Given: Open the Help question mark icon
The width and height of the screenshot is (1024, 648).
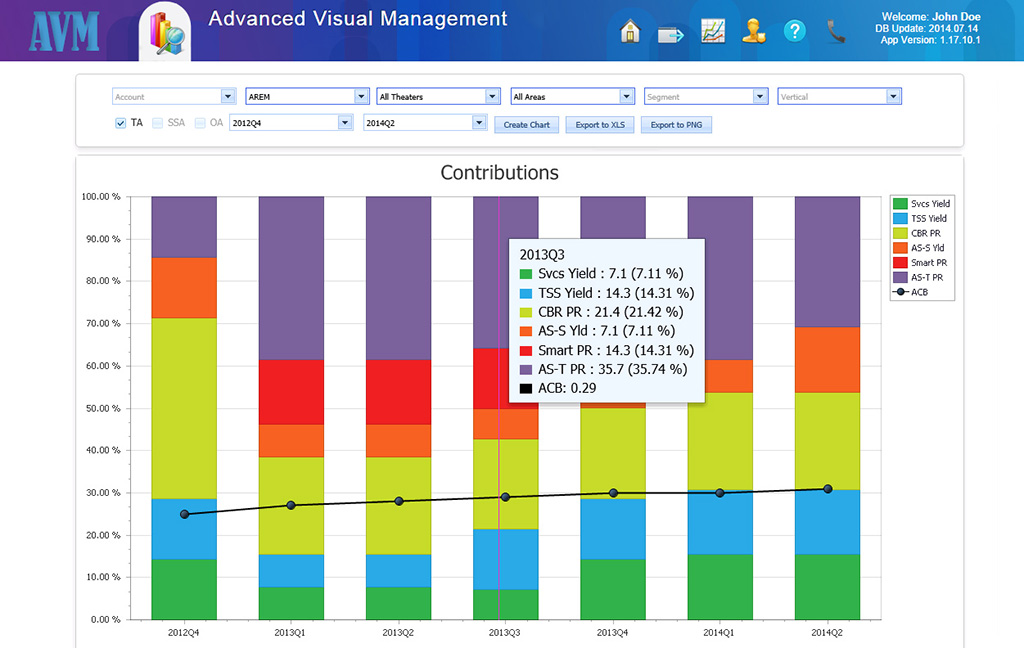Looking at the screenshot, I should click(794, 32).
